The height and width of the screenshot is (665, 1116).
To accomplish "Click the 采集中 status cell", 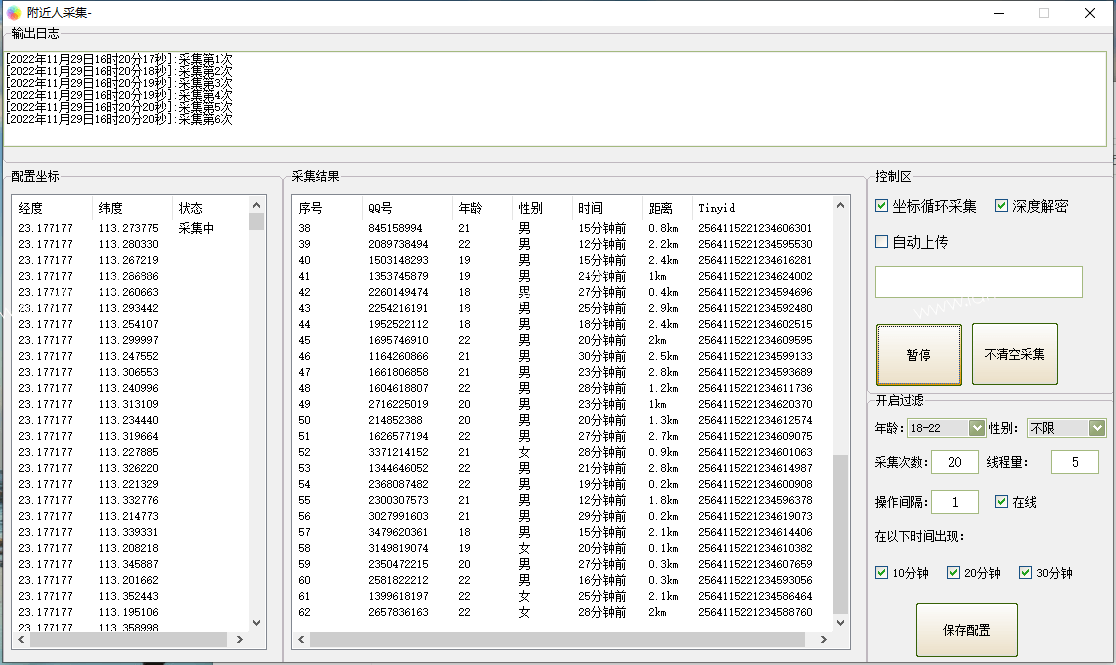I will (x=196, y=228).
